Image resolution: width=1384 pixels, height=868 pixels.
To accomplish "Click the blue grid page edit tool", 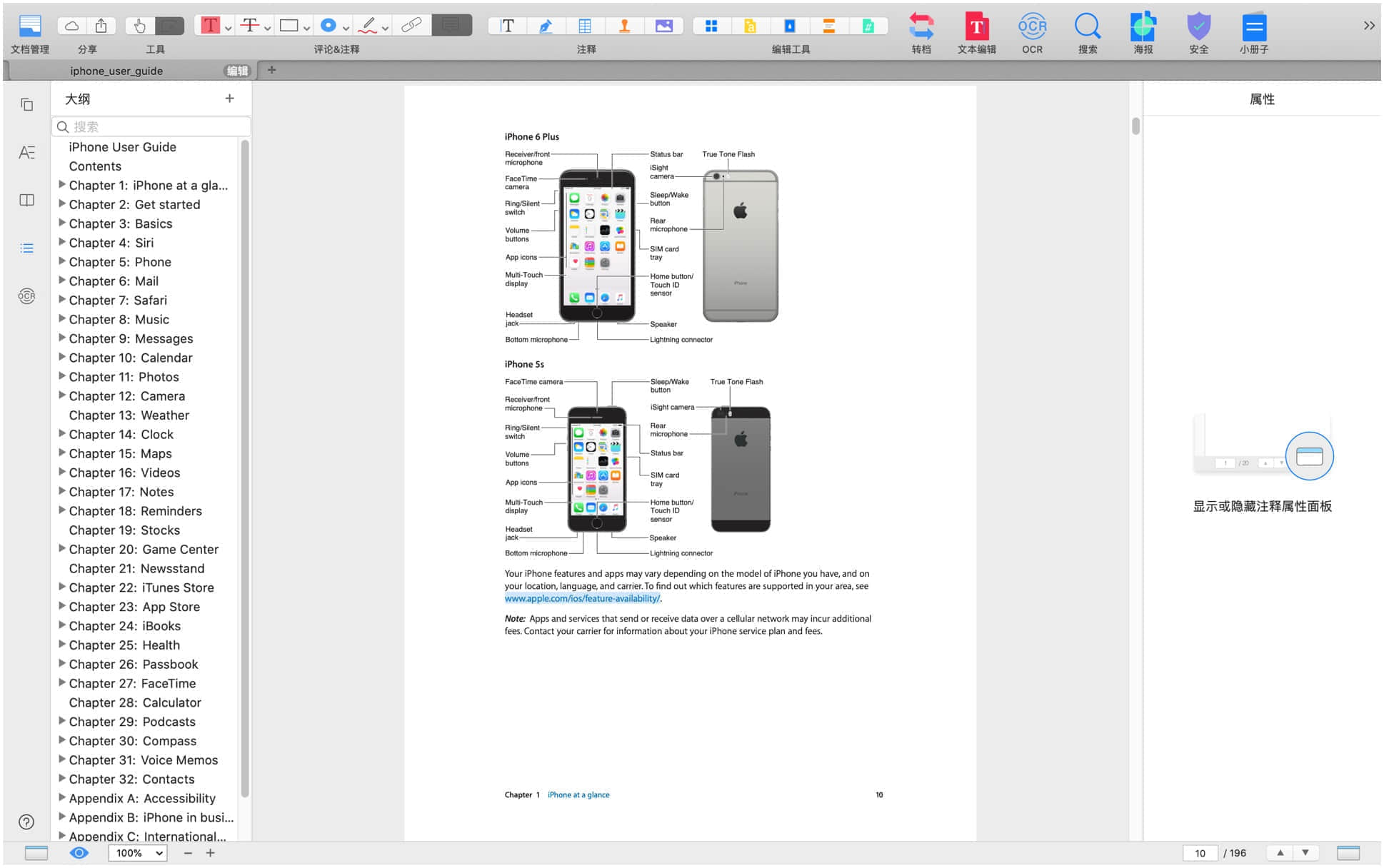I will pos(711,26).
